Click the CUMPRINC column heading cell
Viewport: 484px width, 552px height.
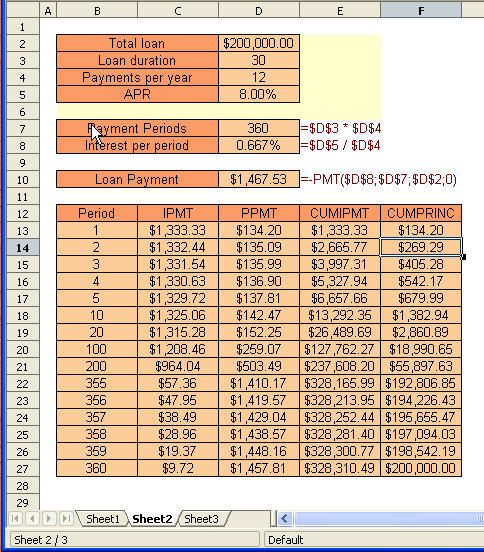pyautogui.click(x=421, y=213)
